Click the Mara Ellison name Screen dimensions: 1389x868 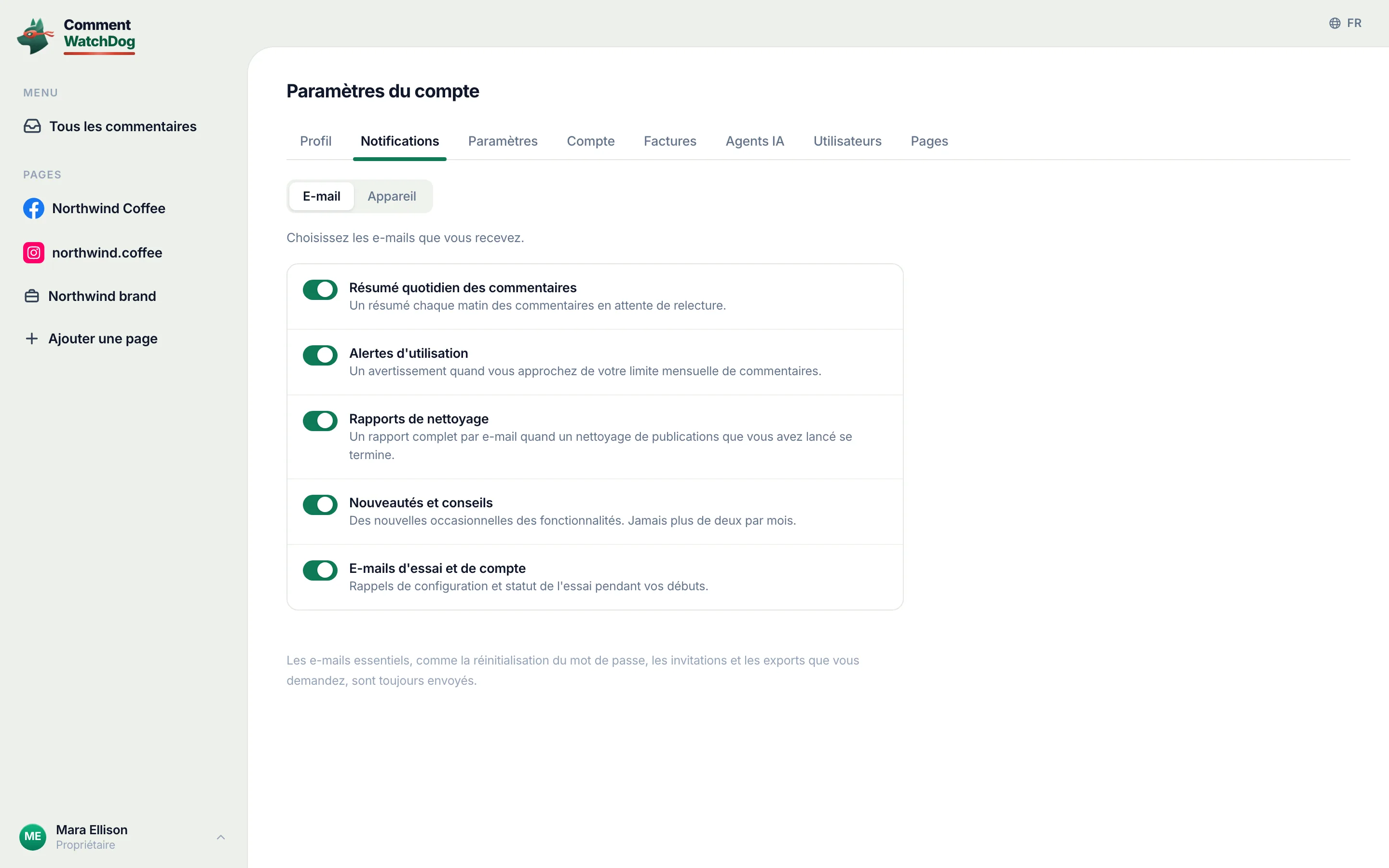pos(92,829)
